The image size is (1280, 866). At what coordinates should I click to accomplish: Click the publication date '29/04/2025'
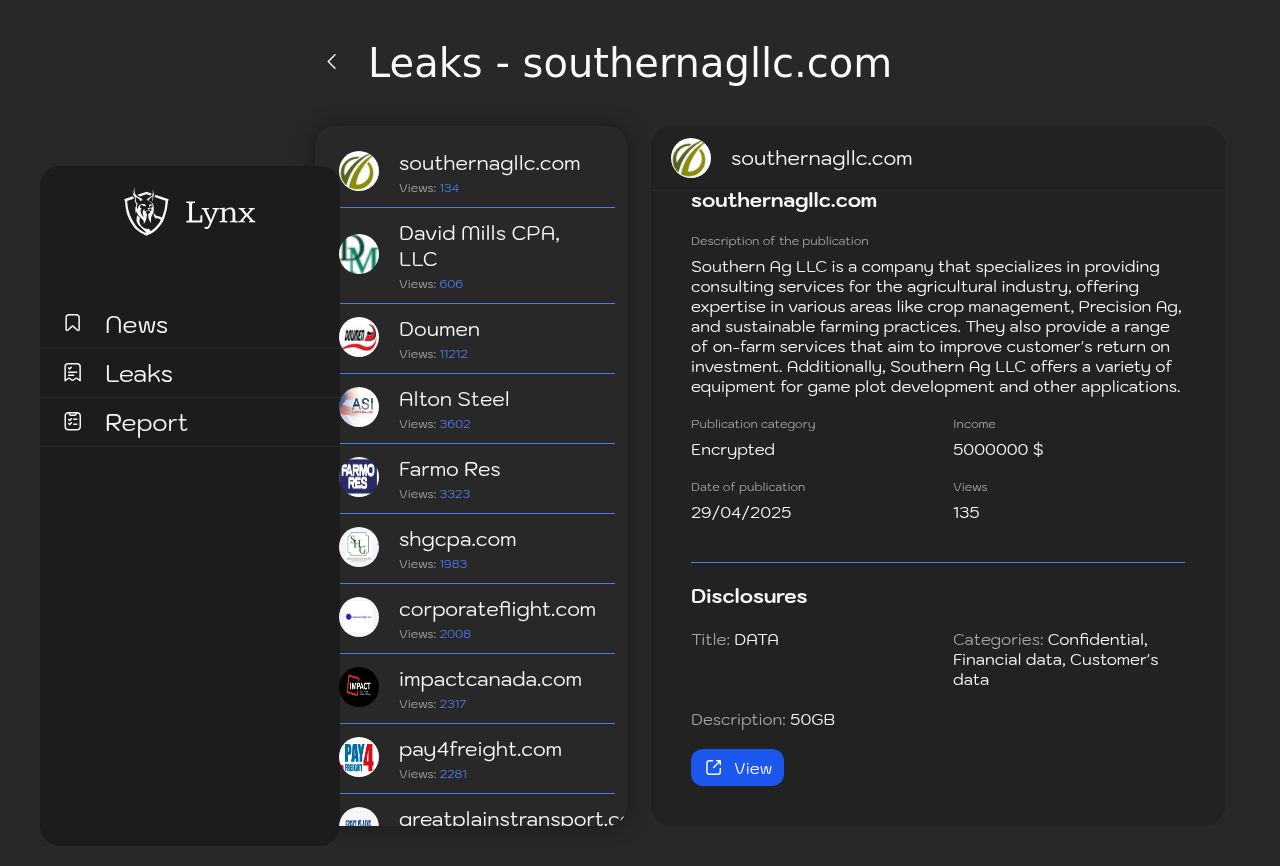point(741,513)
